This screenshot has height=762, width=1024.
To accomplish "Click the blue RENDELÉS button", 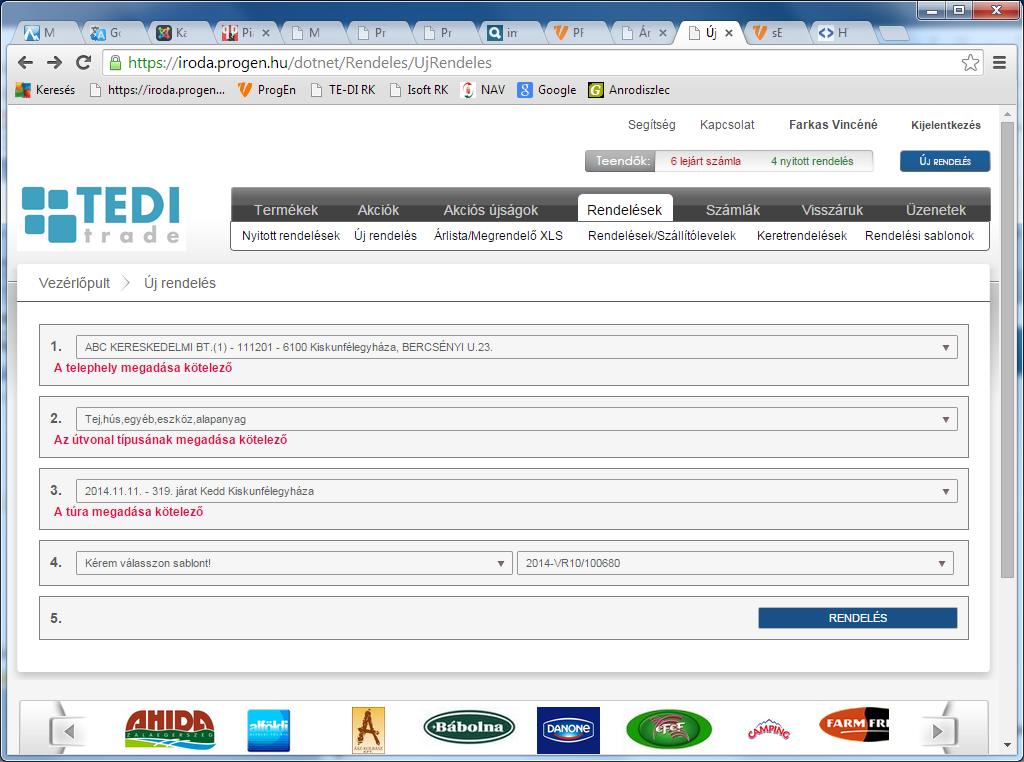I will pos(857,618).
